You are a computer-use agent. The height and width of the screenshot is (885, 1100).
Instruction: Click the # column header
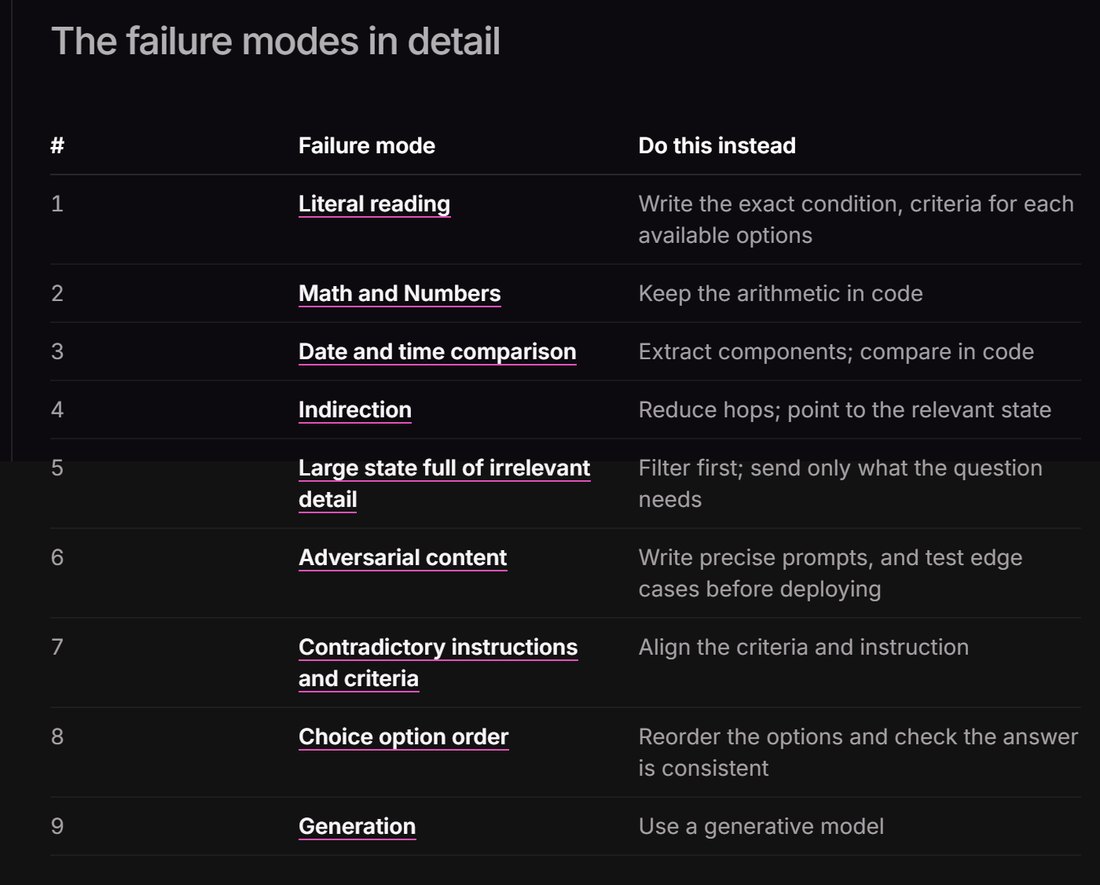point(58,145)
